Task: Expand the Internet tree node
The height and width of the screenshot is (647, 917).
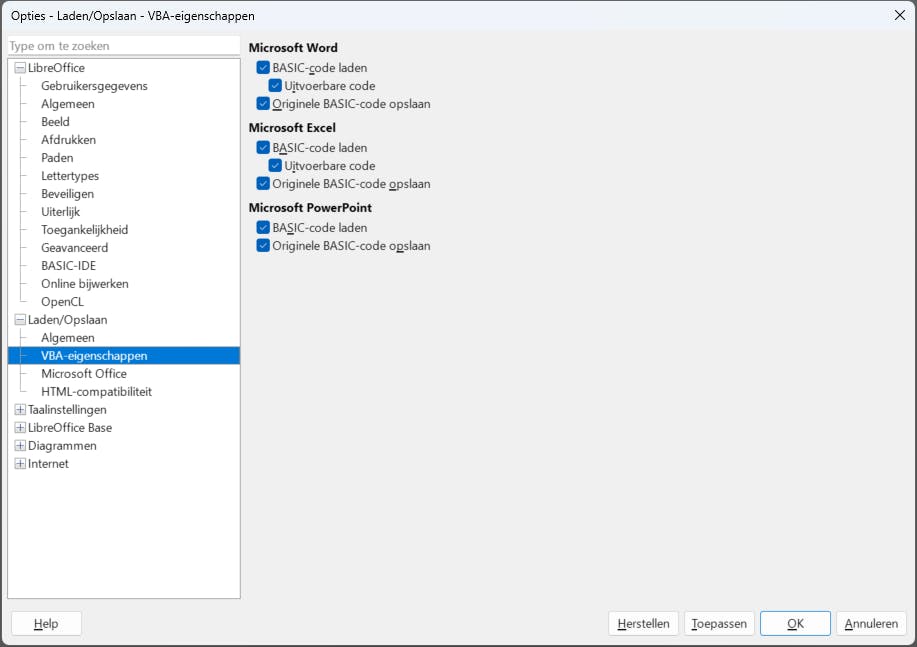Action: pos(20,464)
